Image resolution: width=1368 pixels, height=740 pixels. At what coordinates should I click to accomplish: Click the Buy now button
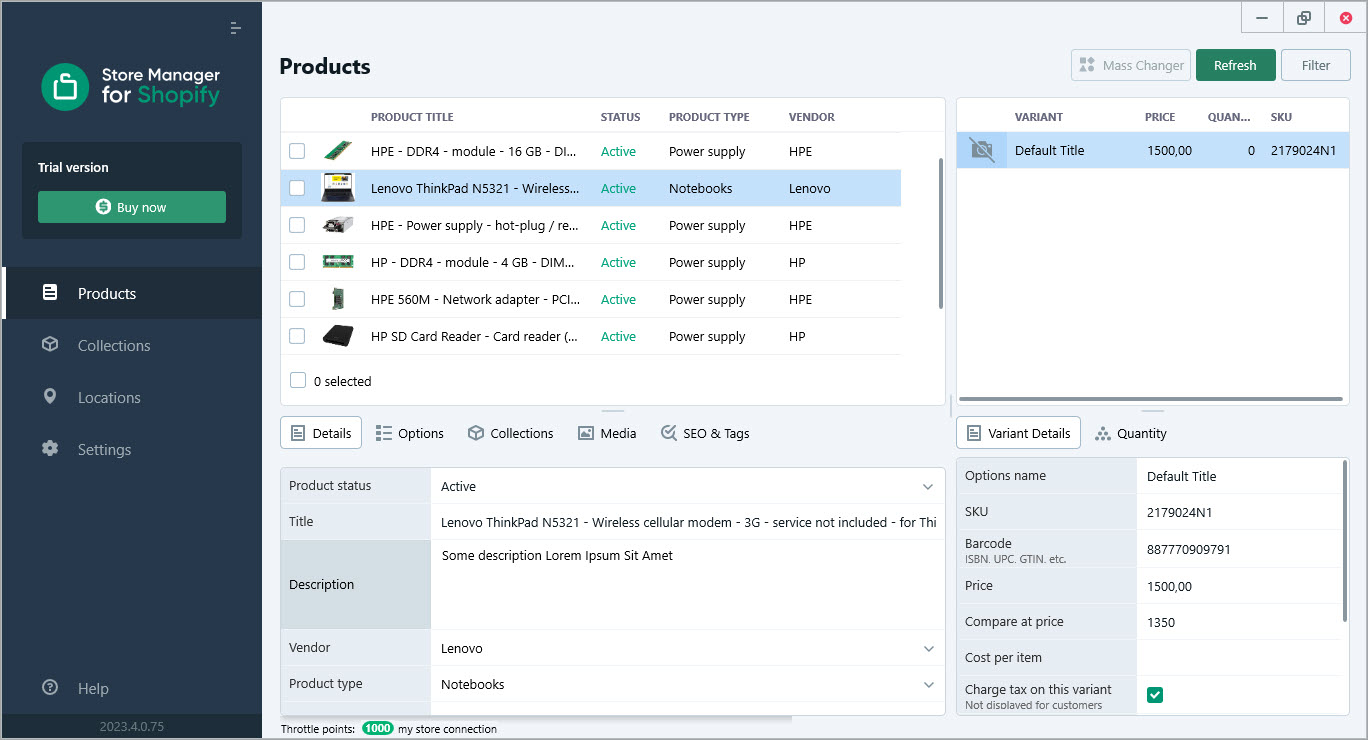point(132,207)
